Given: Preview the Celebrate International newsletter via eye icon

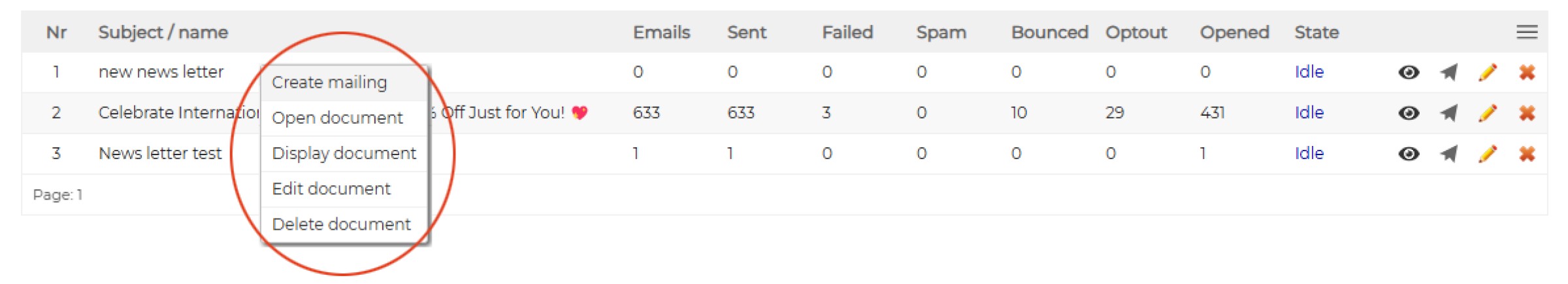Looking at the screenshot, I should click(x=1409, y=113).
